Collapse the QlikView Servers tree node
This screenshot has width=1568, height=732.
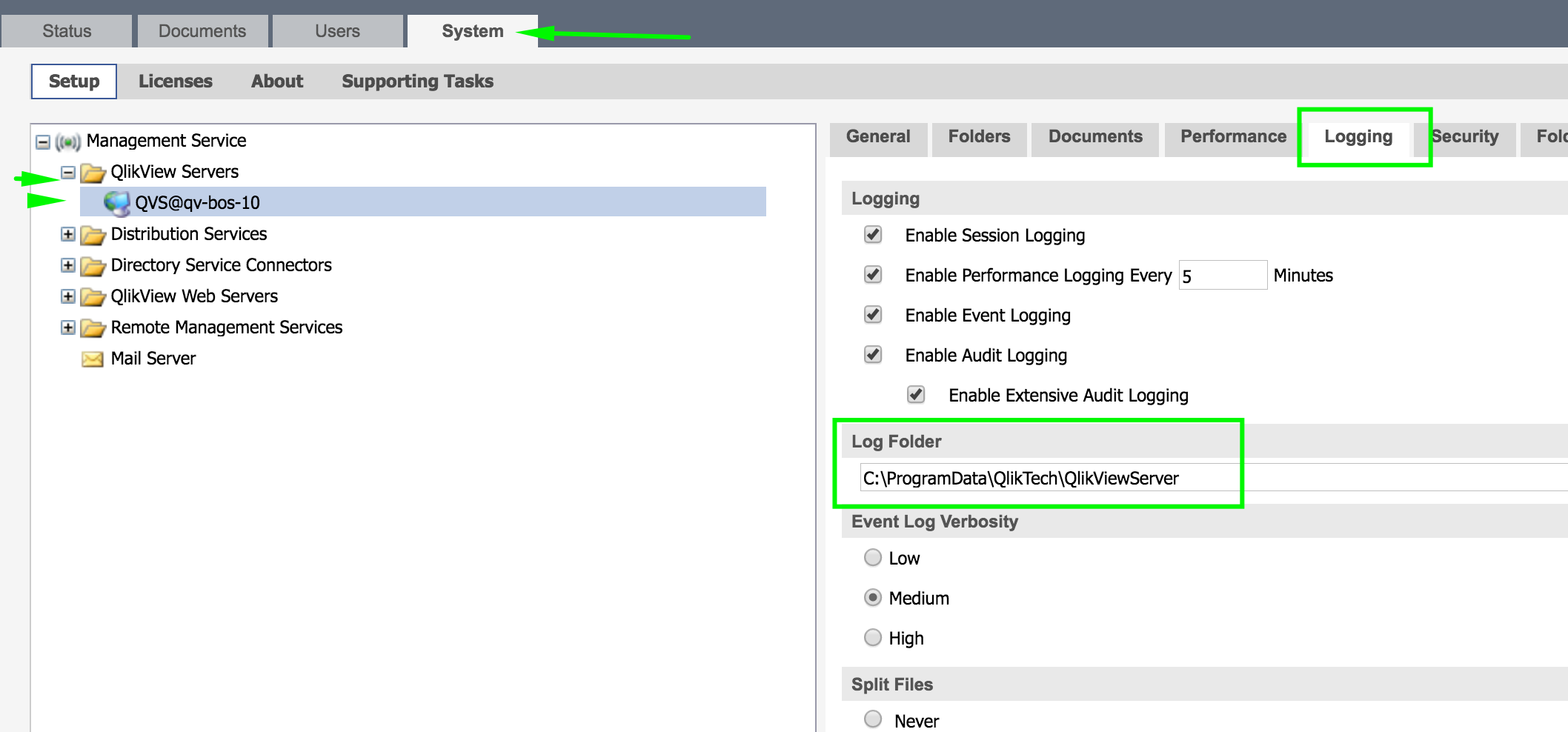tap(68, 173)
